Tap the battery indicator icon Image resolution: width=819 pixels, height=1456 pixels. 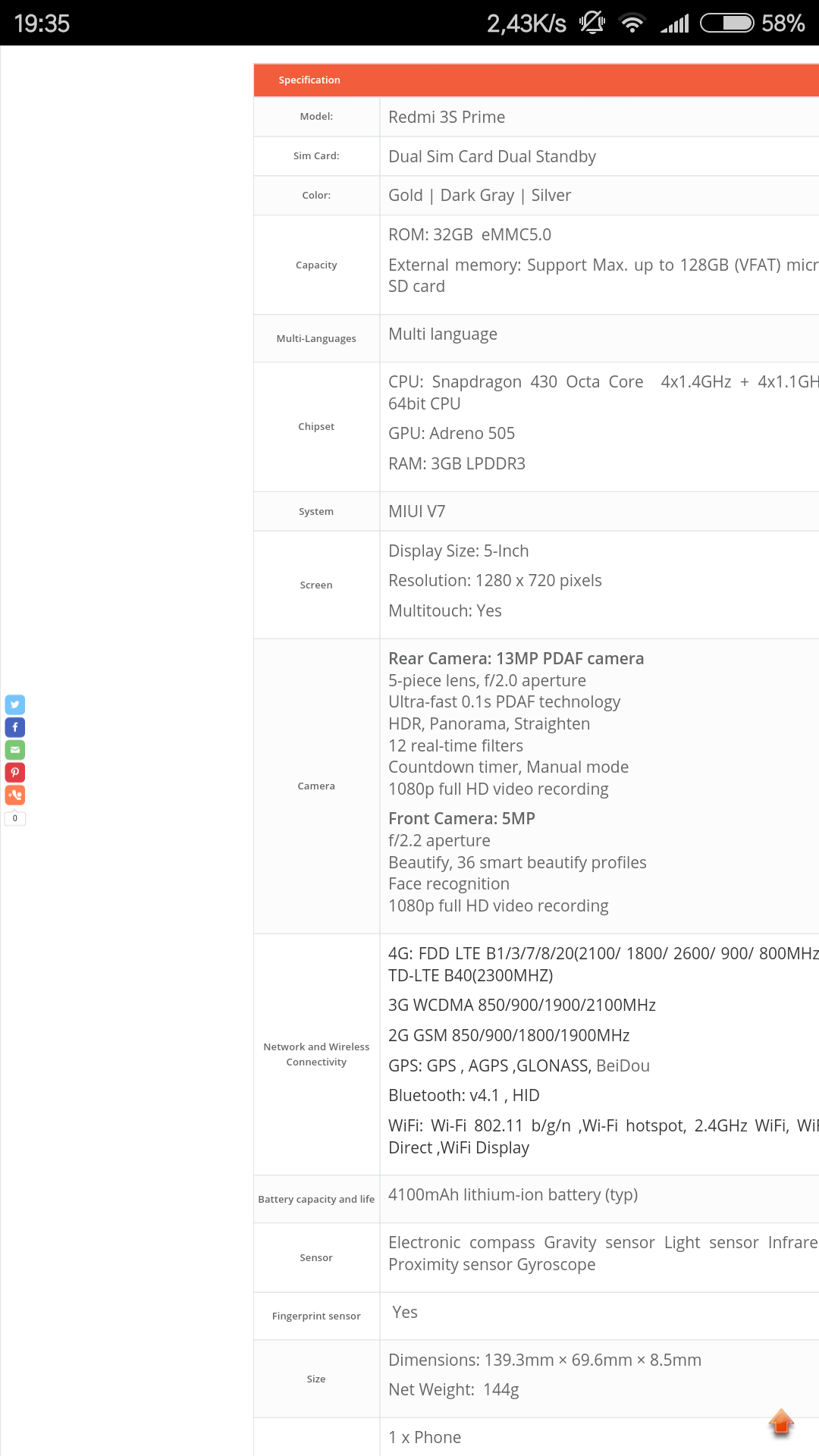tap(726, 23)
